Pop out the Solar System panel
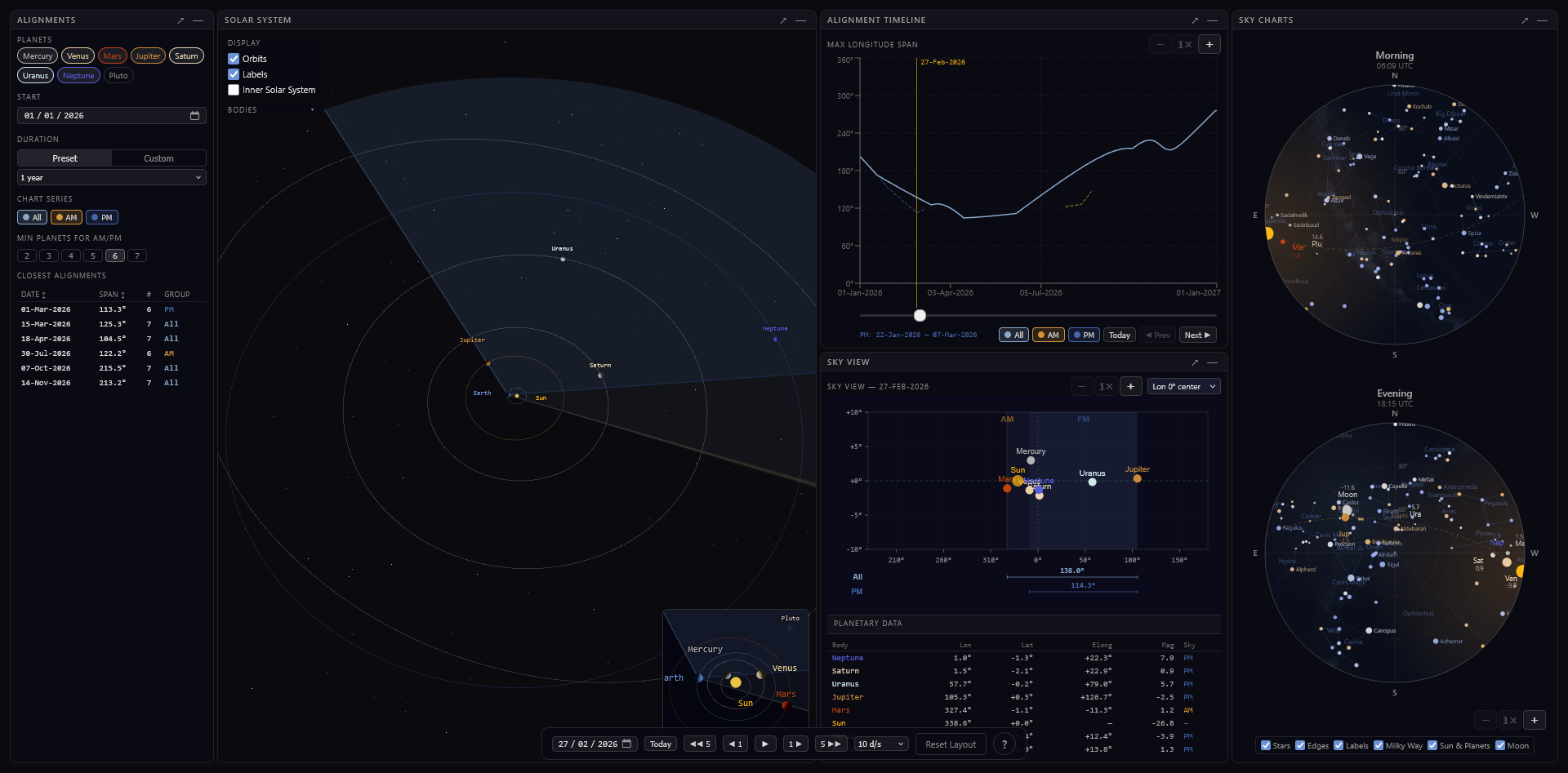The width and height of the screenshot is (1568, 773). [x=782, y=20]
